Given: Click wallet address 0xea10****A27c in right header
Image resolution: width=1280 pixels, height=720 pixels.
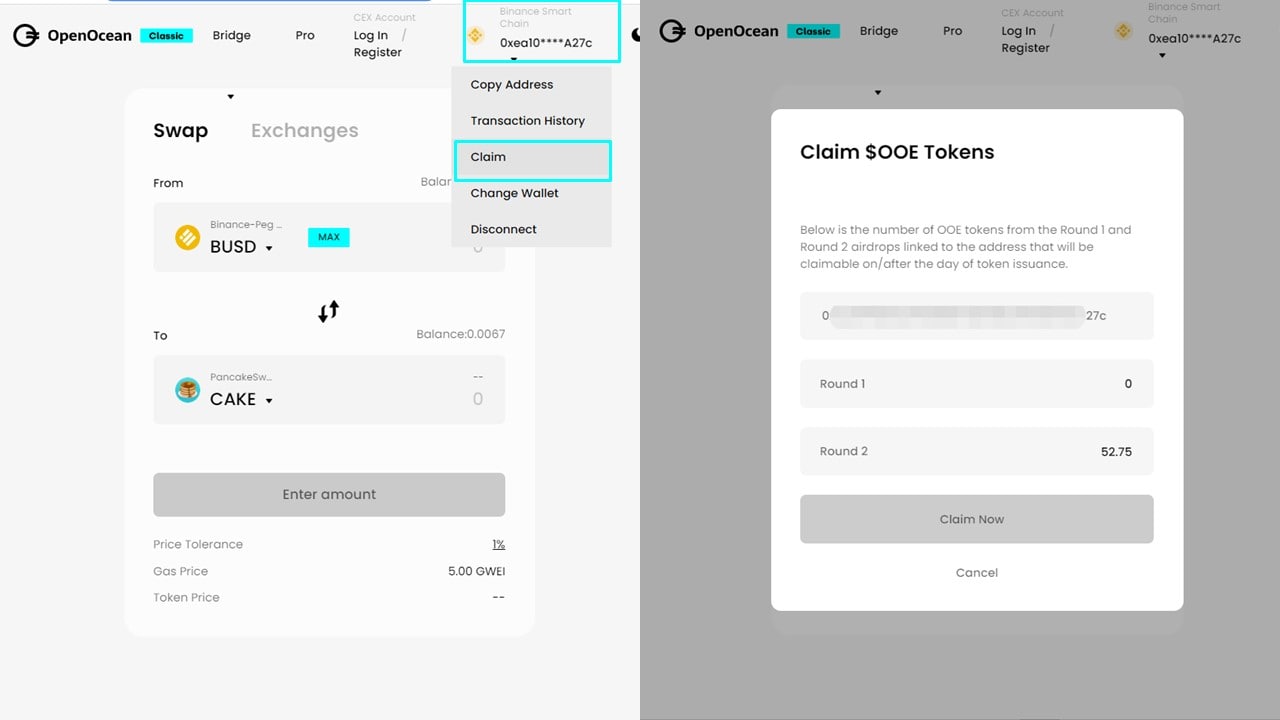Looking at the screenshot, I should tap(1194, 39).
